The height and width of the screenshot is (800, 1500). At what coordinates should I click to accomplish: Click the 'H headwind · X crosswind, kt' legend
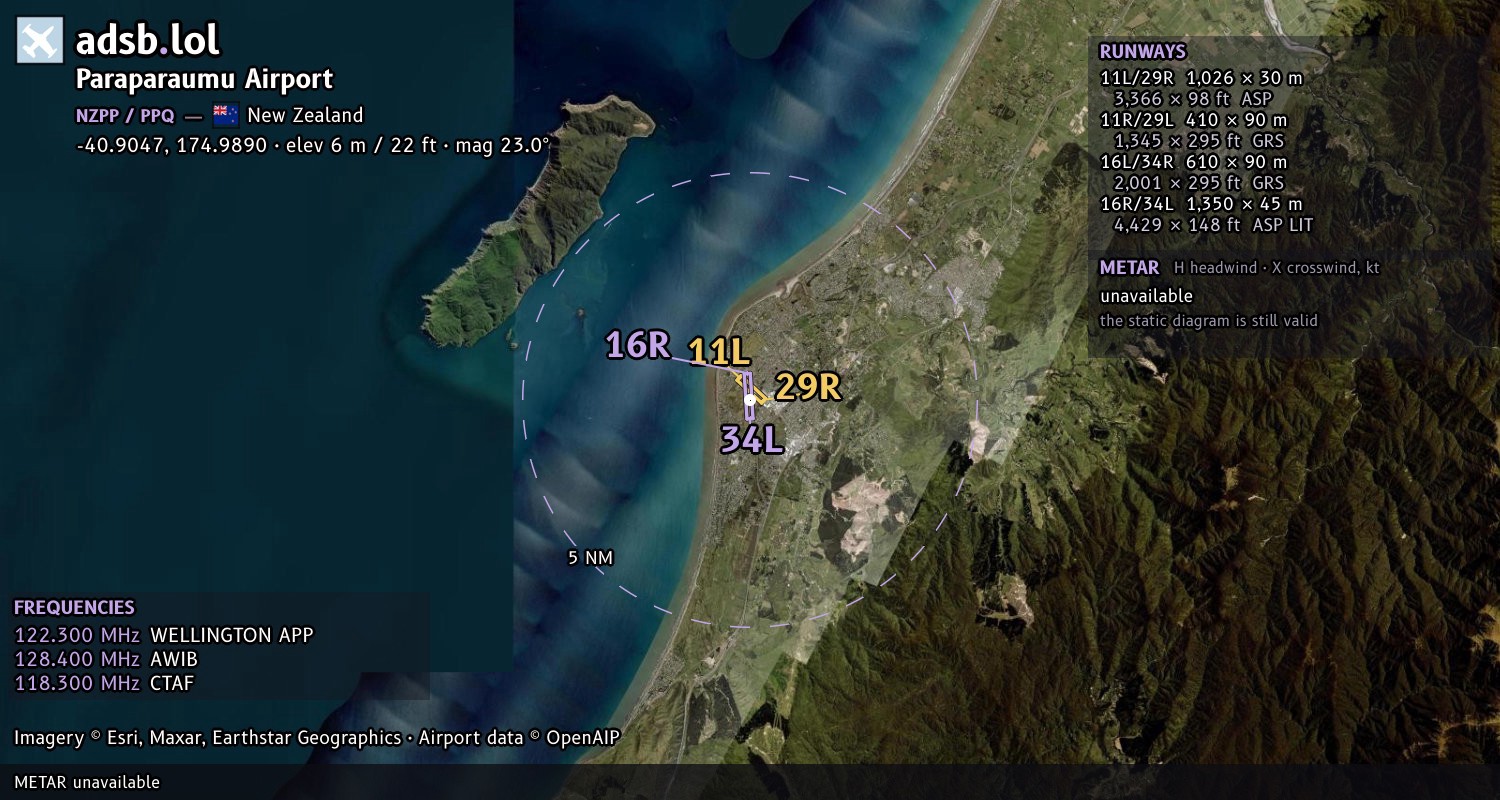1277,268
